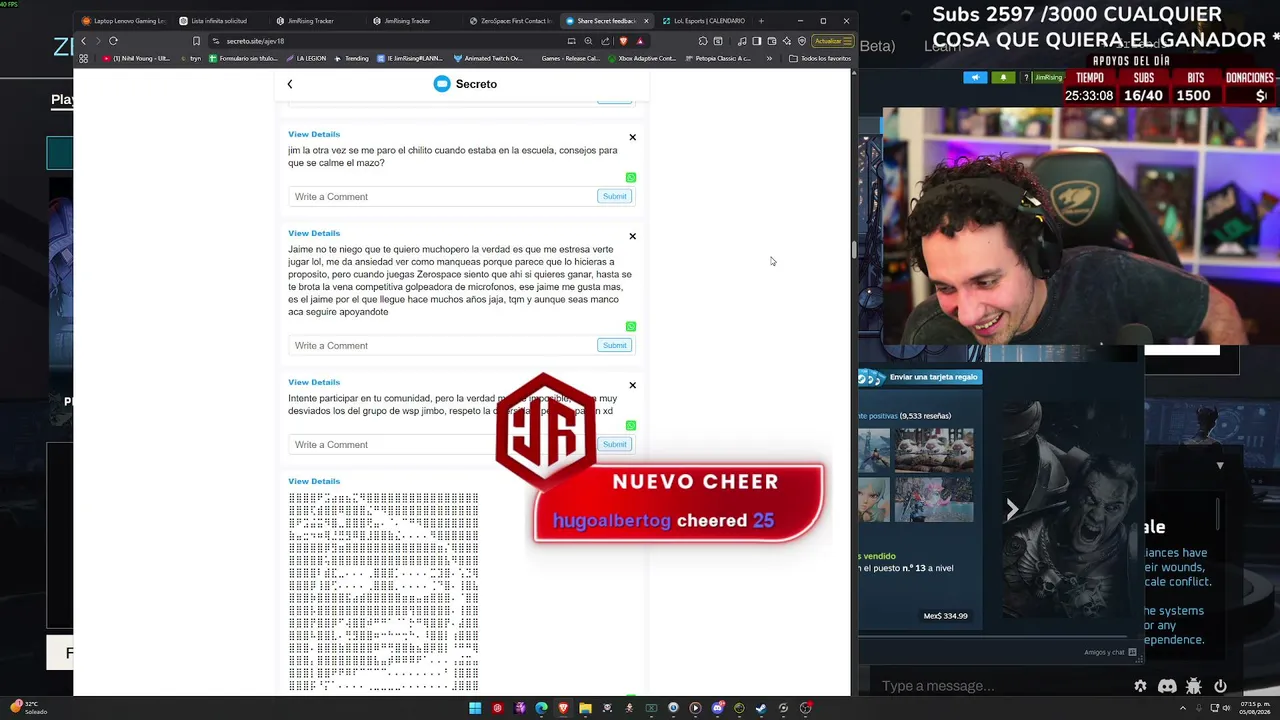Write a comment under the Jaime Zerospace message
The image size is (1280, 720).
coord(442,345)
